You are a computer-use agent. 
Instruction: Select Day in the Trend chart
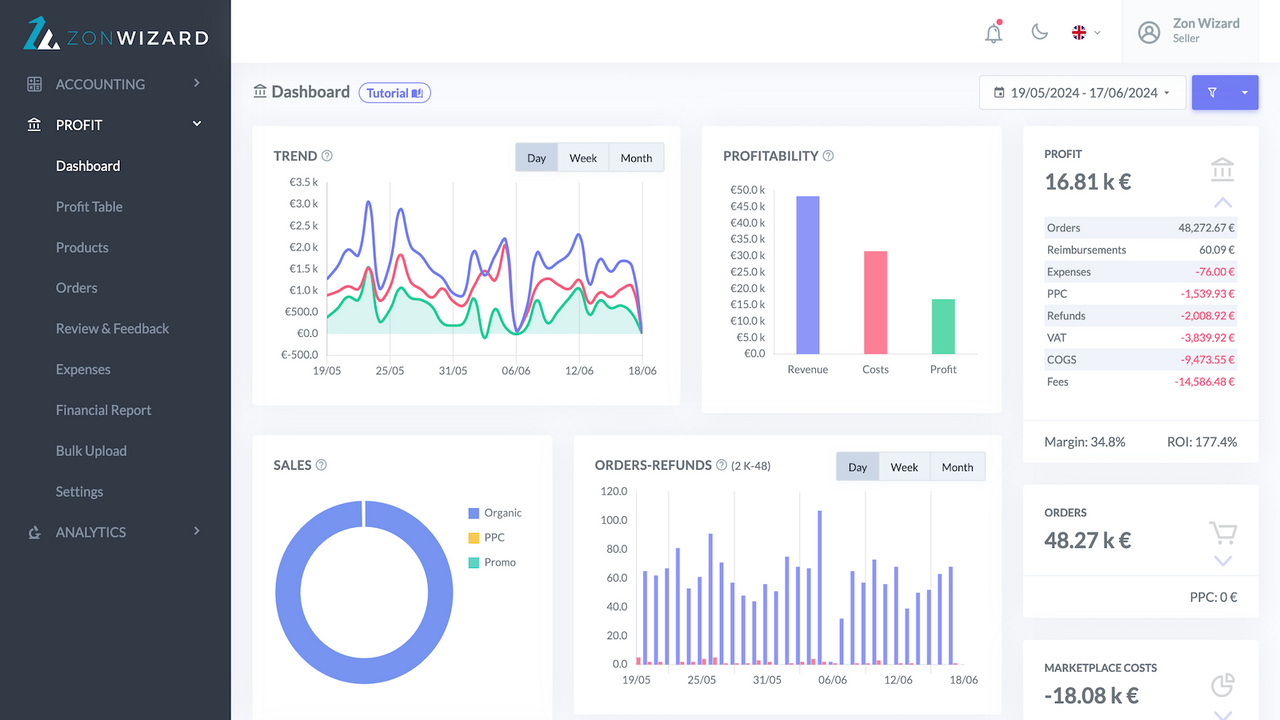pyautogui.click(x=537, y=158)
